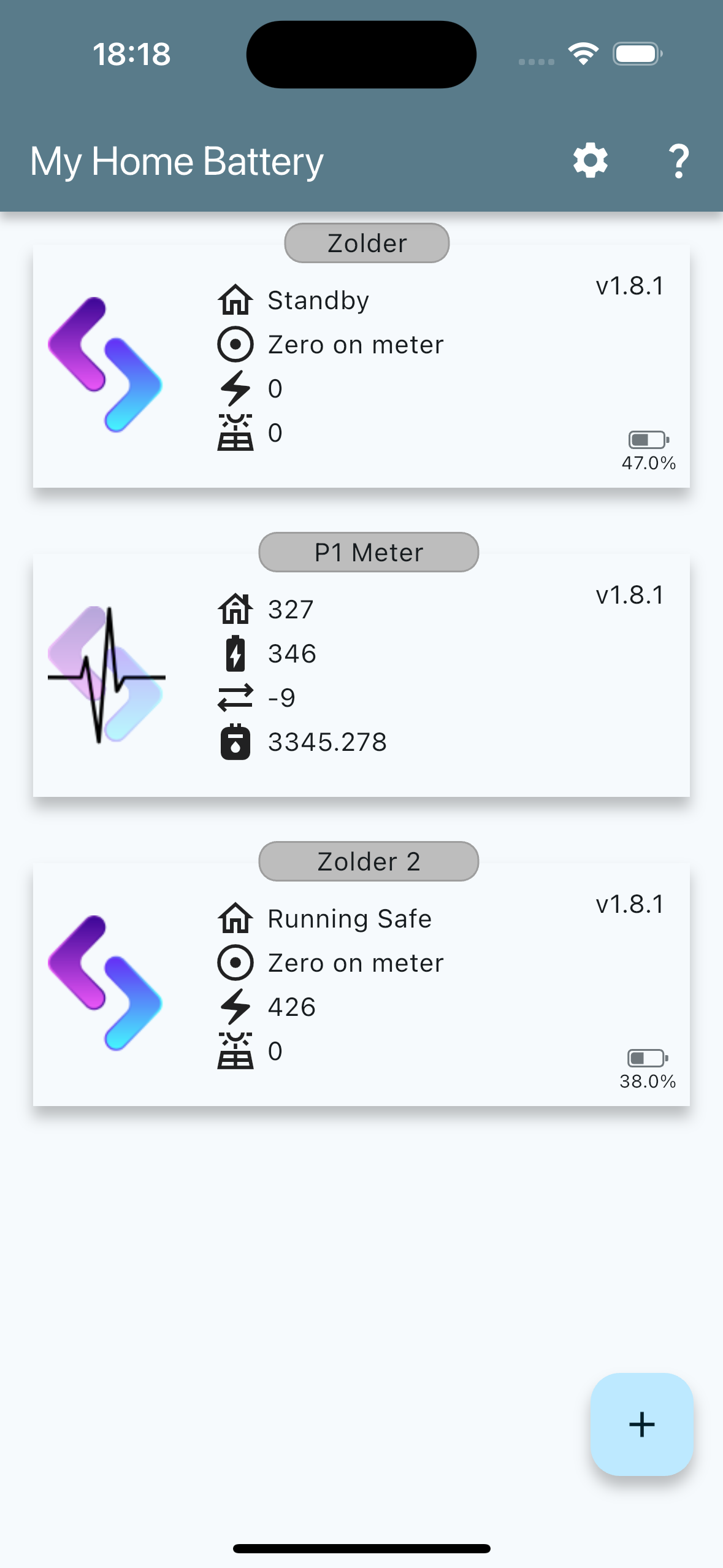Tap the charging battery icon beside 346

click(x=235, y=654)
